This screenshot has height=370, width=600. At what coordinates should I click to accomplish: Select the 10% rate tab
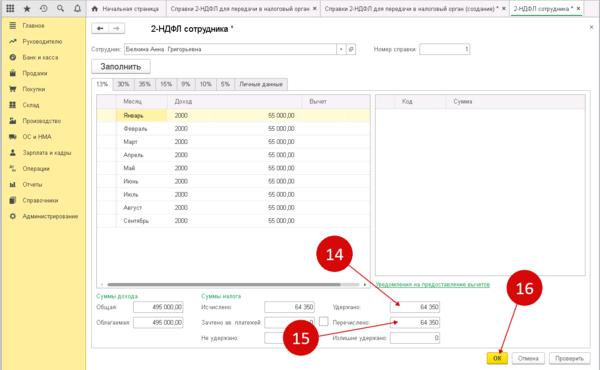coord(206,84)
